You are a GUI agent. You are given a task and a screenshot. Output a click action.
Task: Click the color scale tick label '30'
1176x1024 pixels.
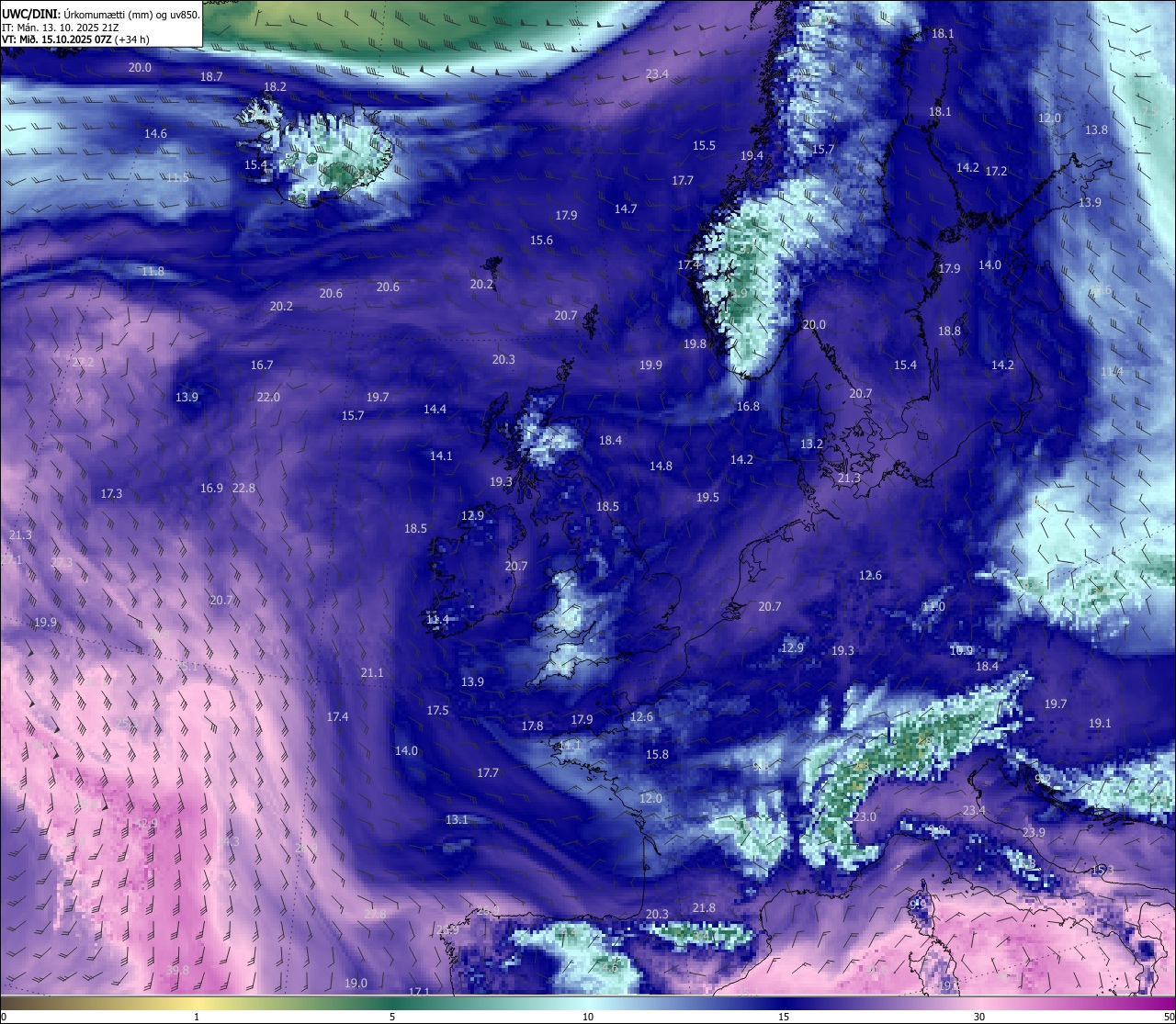[979, 1017]
